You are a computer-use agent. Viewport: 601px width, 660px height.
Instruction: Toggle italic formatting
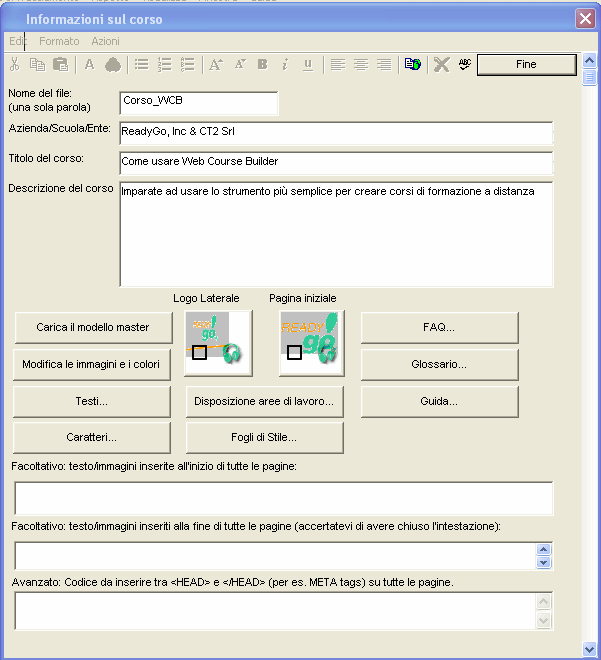(285, 64)
